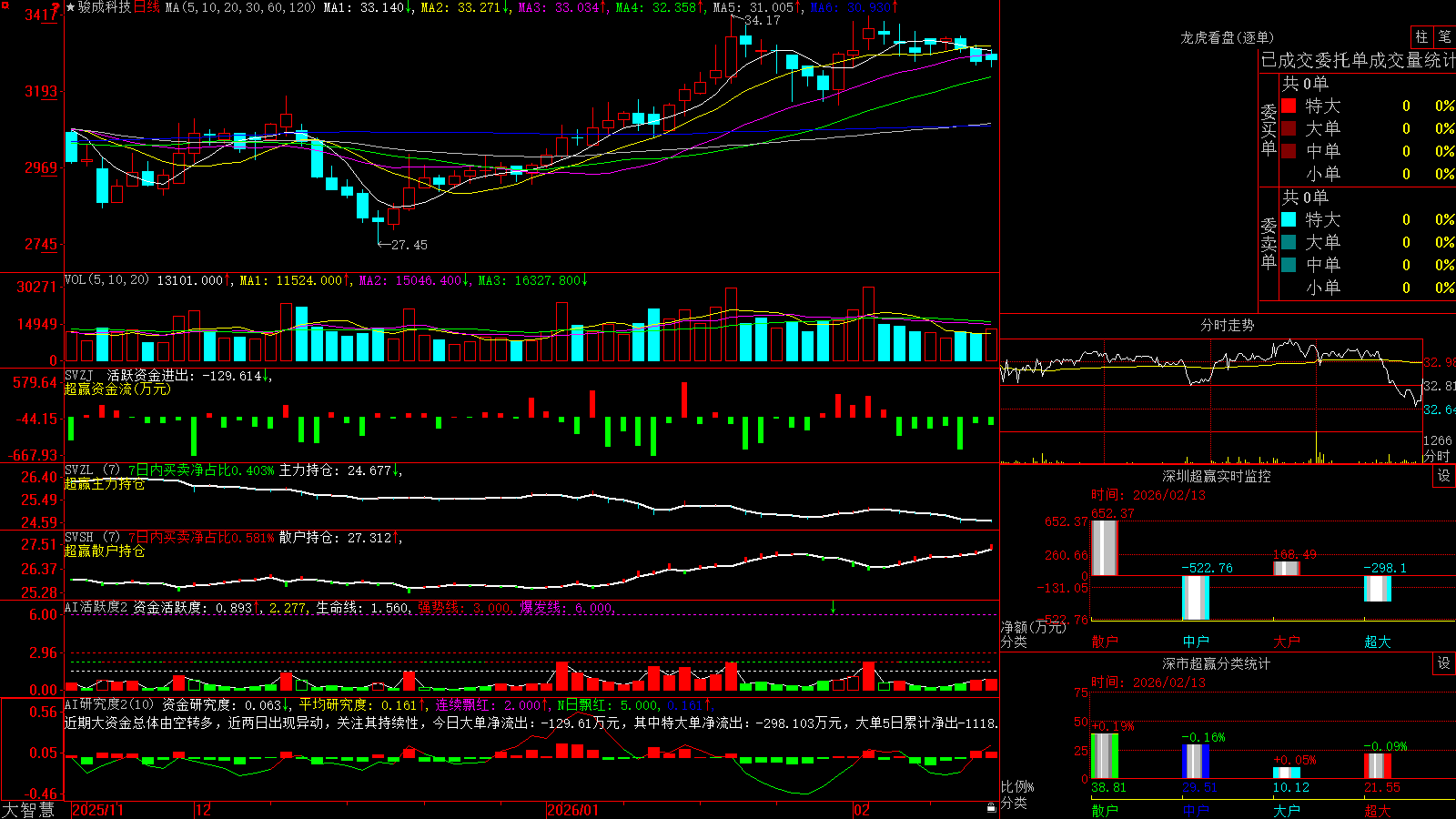Click the lock icon on the date axis

991,808
